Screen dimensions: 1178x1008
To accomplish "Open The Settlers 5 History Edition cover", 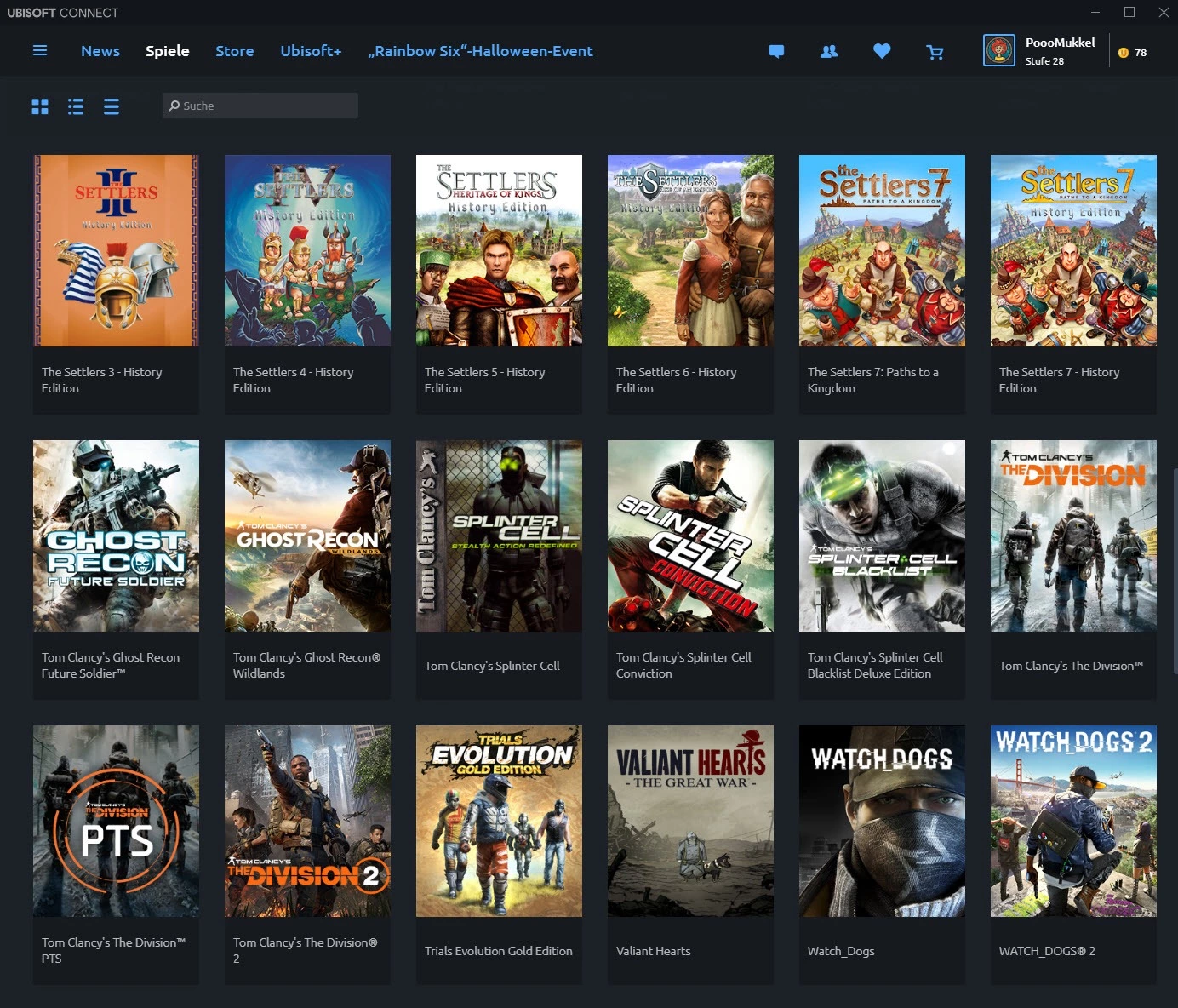I will [x=499, y=250].
